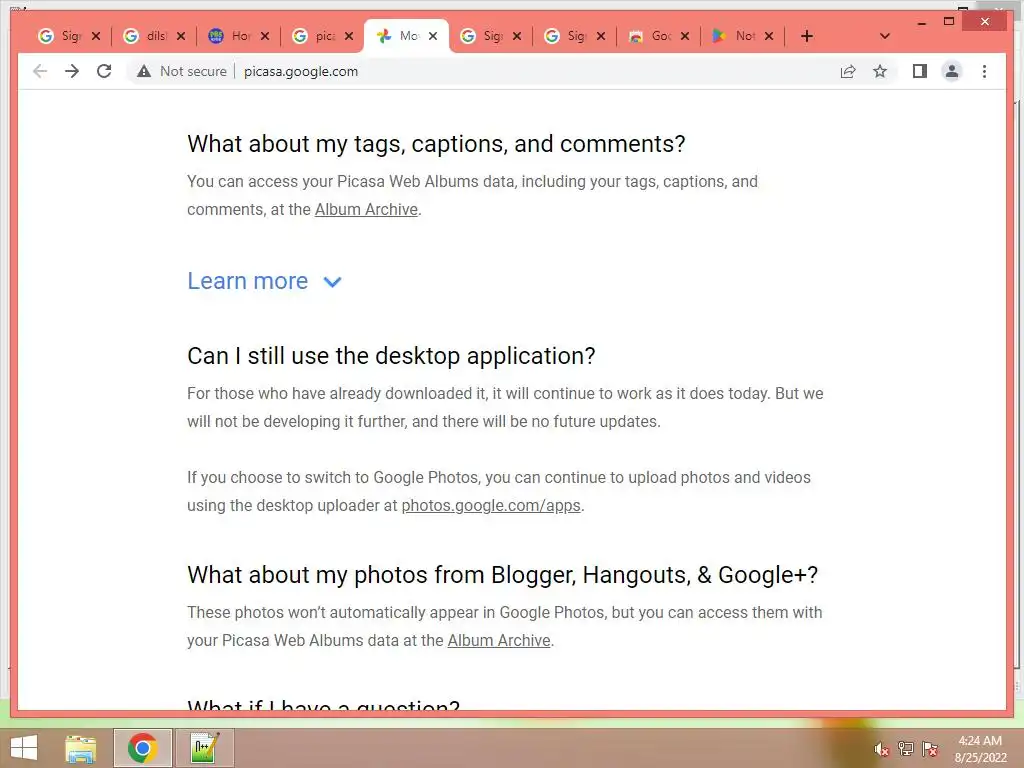Click the muted volume tray icon
The height and width of the screenshot is (768, 1024).
881,749
